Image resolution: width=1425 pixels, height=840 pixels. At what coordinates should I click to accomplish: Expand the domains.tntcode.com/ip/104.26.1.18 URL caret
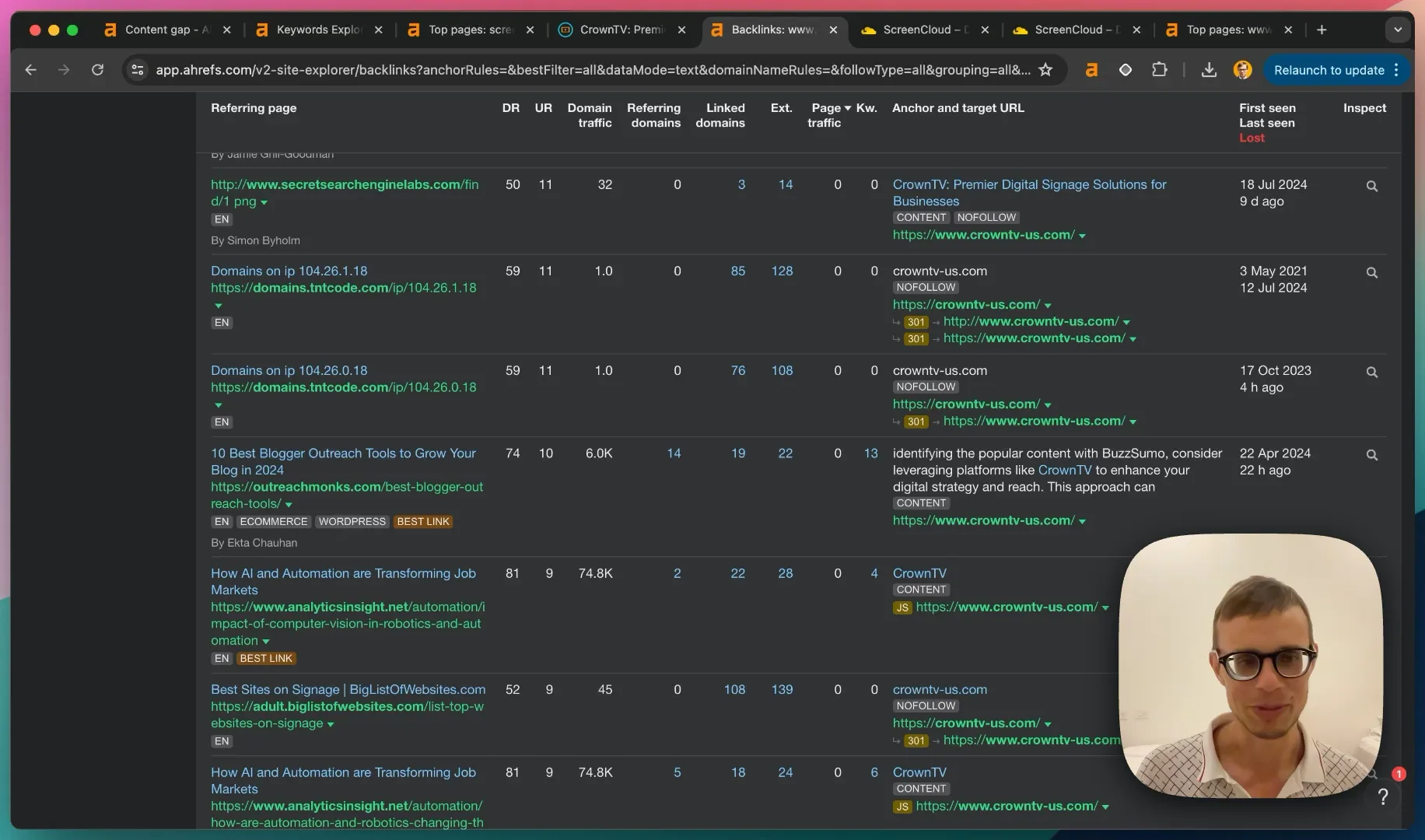click(x=219, y=306)
